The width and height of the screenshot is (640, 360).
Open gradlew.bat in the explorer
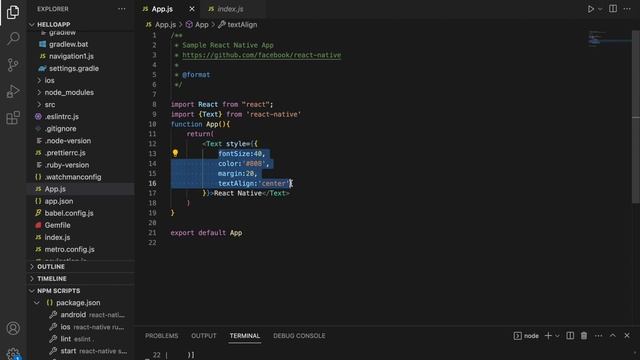pos(81,44)
